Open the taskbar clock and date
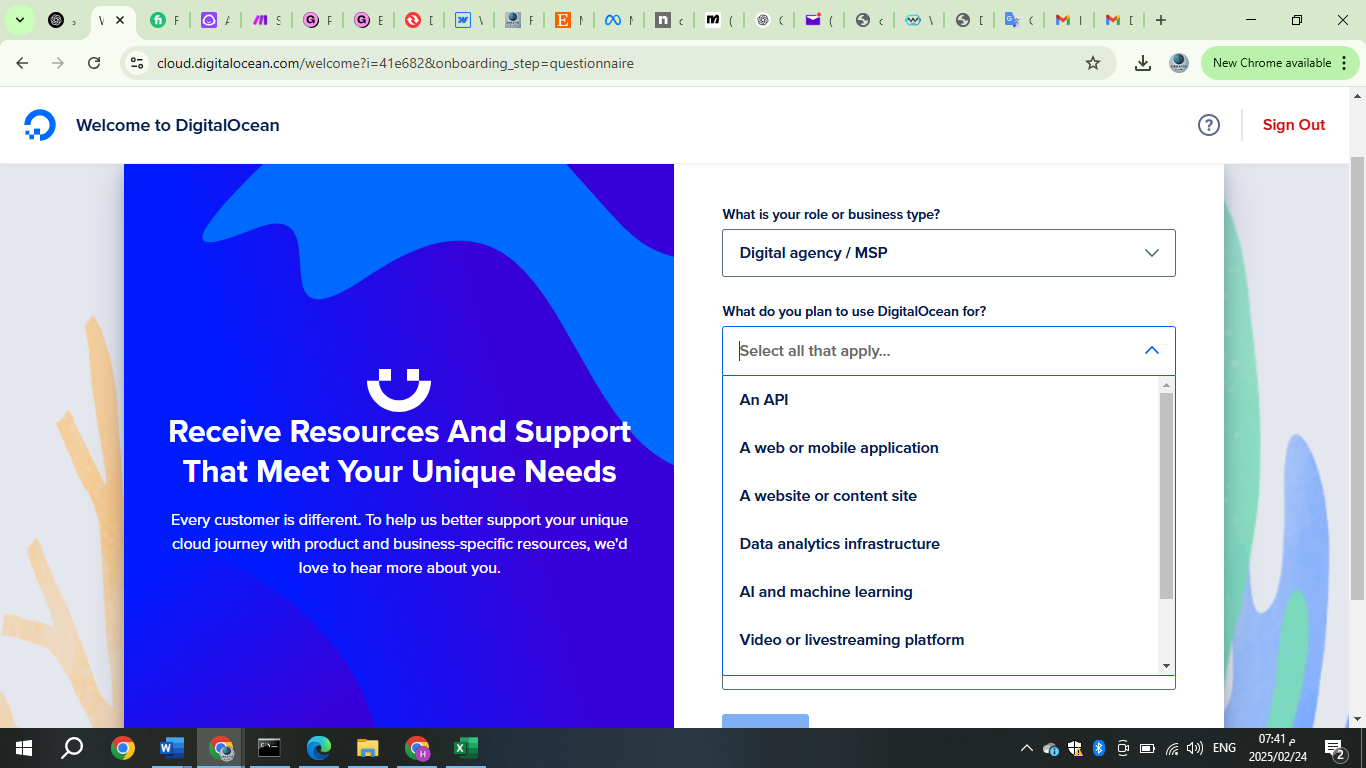 (x=1278, y=748)
